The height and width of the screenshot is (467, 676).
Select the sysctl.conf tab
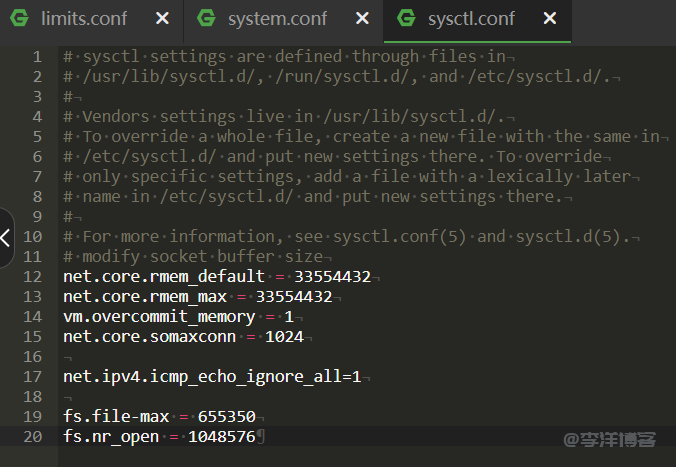click(478, 19)
